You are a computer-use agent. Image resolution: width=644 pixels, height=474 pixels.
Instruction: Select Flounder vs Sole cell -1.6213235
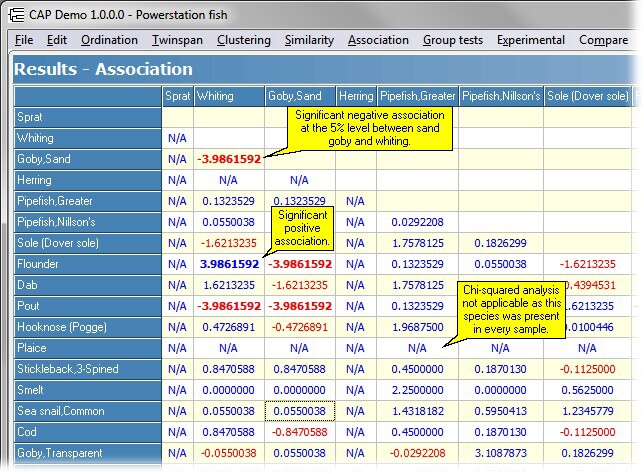point(588,264)
